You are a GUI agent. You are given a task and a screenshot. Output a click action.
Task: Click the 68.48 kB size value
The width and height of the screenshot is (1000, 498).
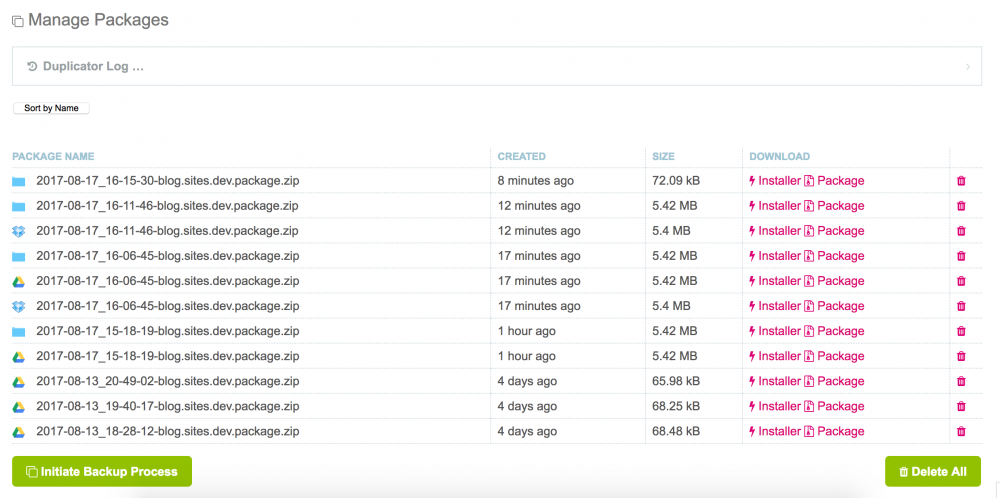(676, 432)
